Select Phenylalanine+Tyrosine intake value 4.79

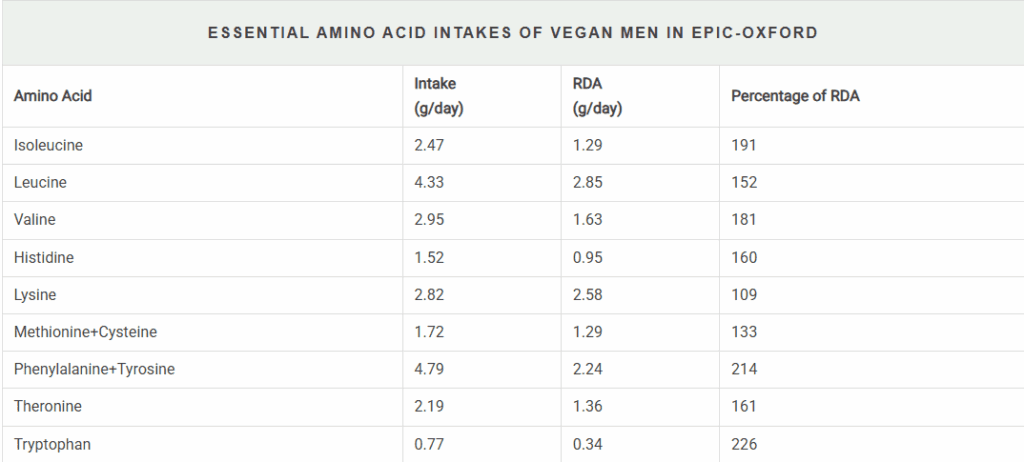(x=429, y=369)
